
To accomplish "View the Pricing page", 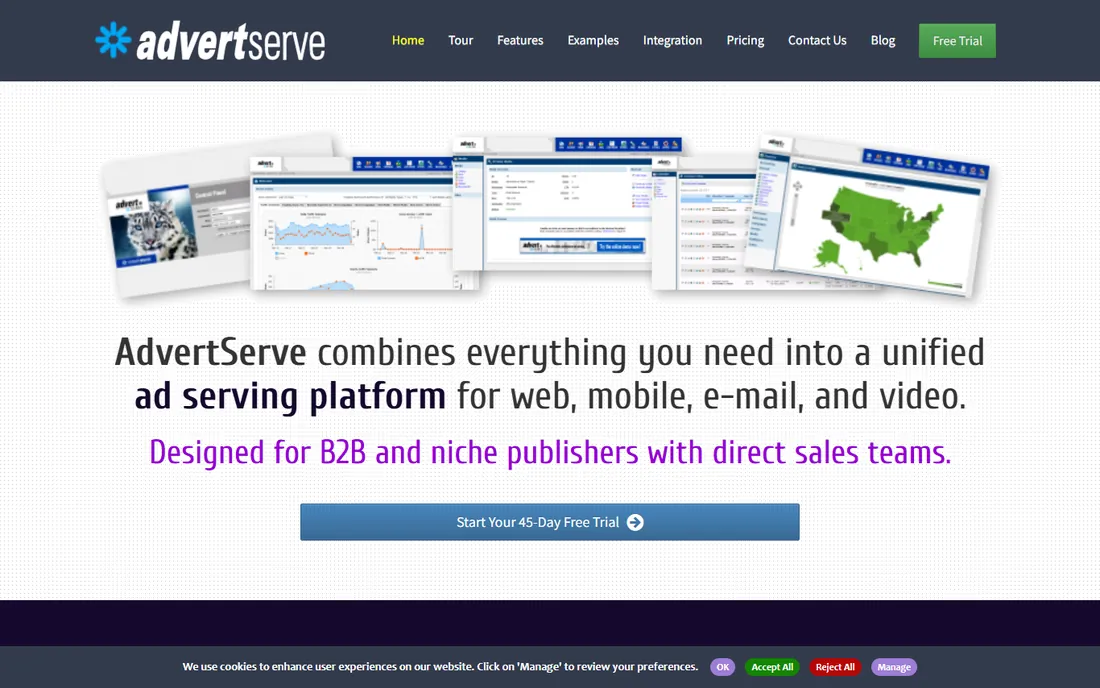I will pyautogui.click(x=745, y=41).
